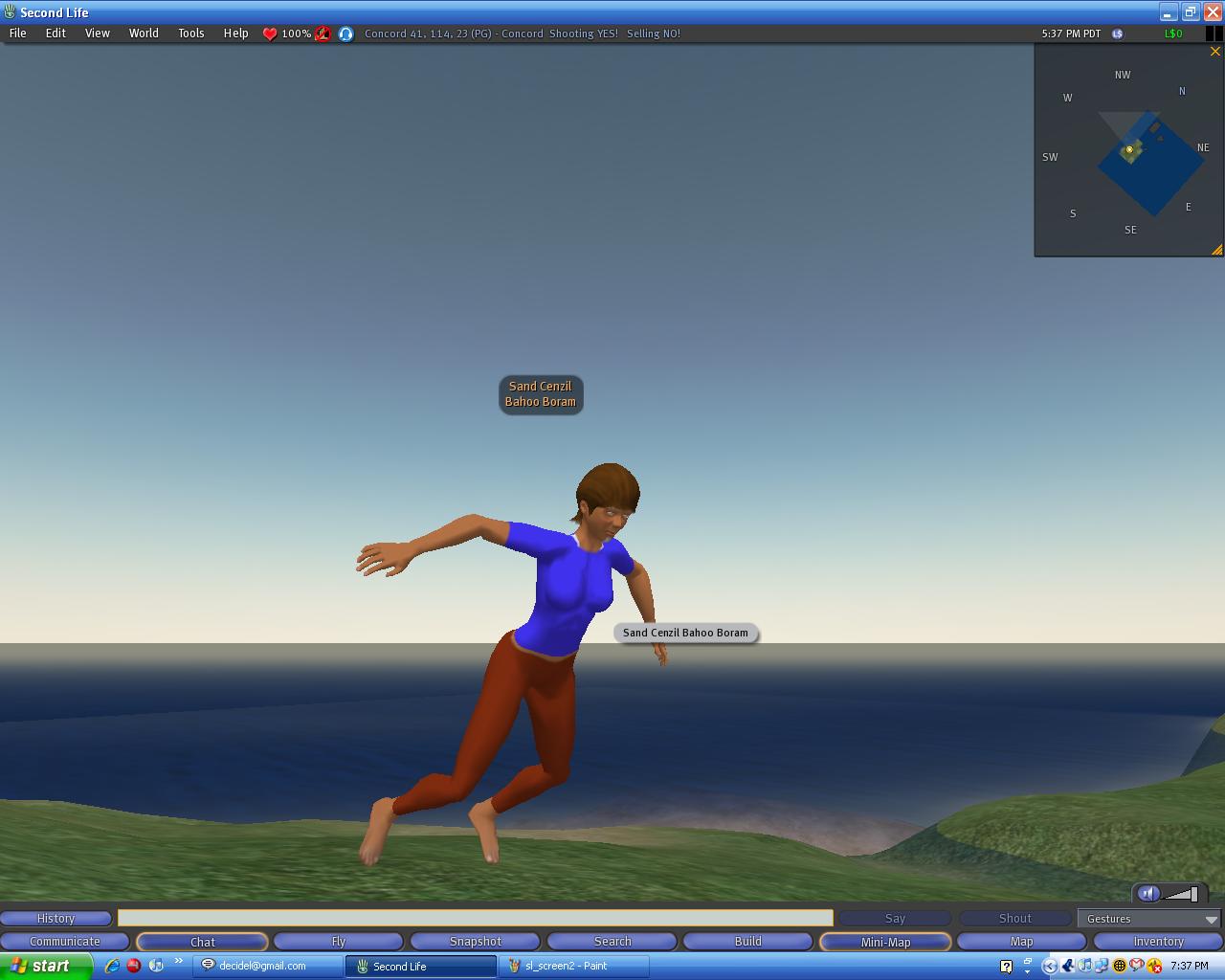
Task: Mute audio with the speaker icon
Action: tap(1148, 894)
